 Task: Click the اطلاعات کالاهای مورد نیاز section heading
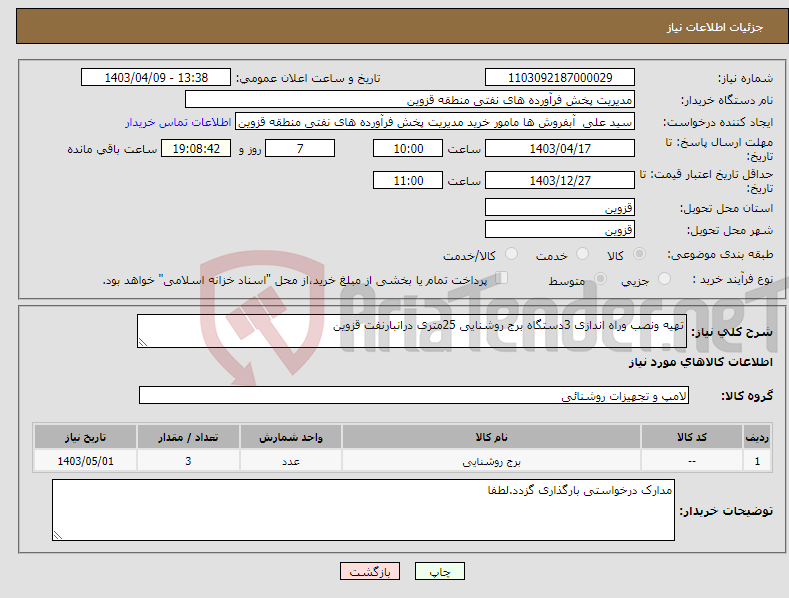[700, 362]
